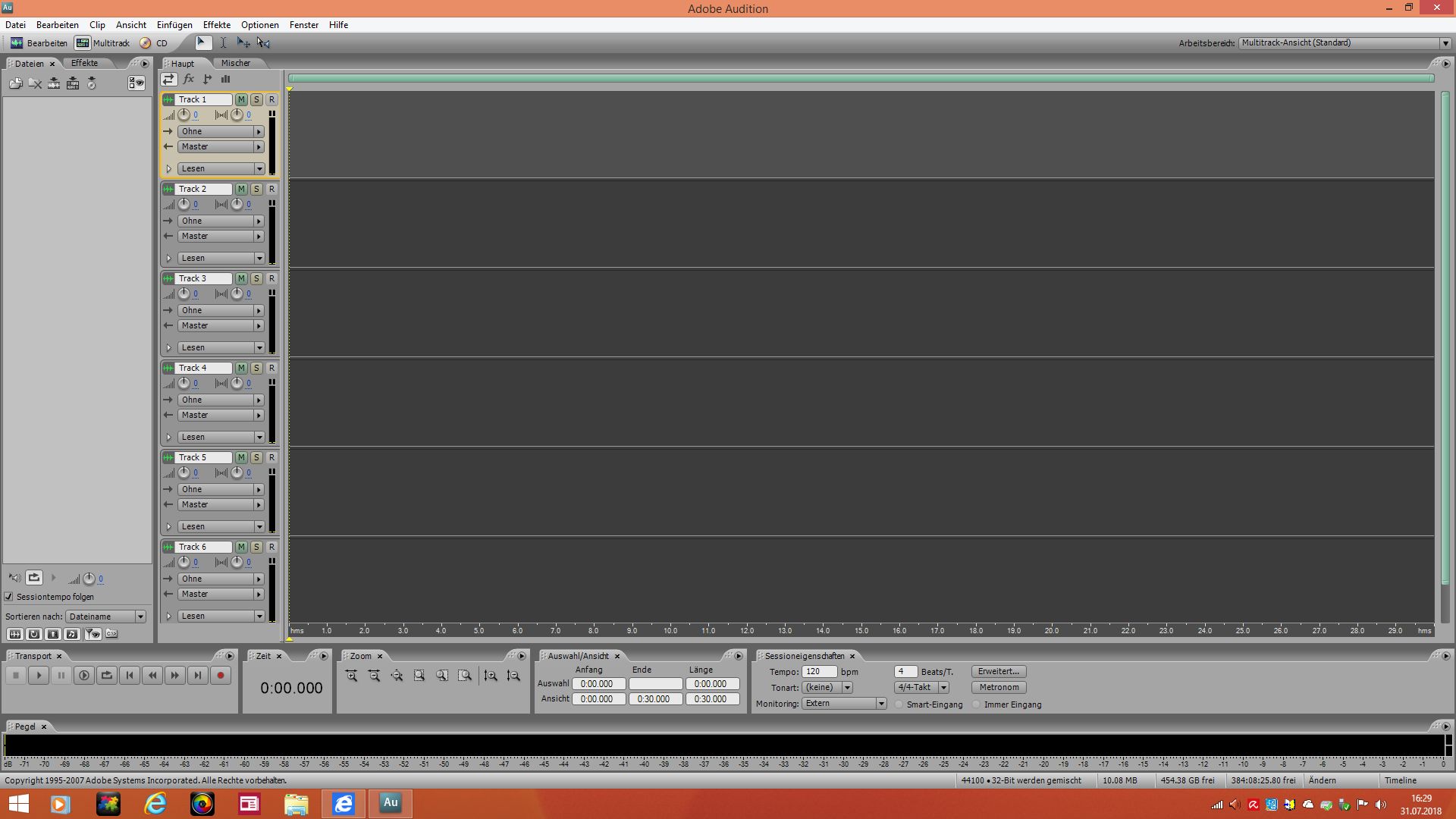Open Track 3 Lesen automation dropdown

click(221, 347)
